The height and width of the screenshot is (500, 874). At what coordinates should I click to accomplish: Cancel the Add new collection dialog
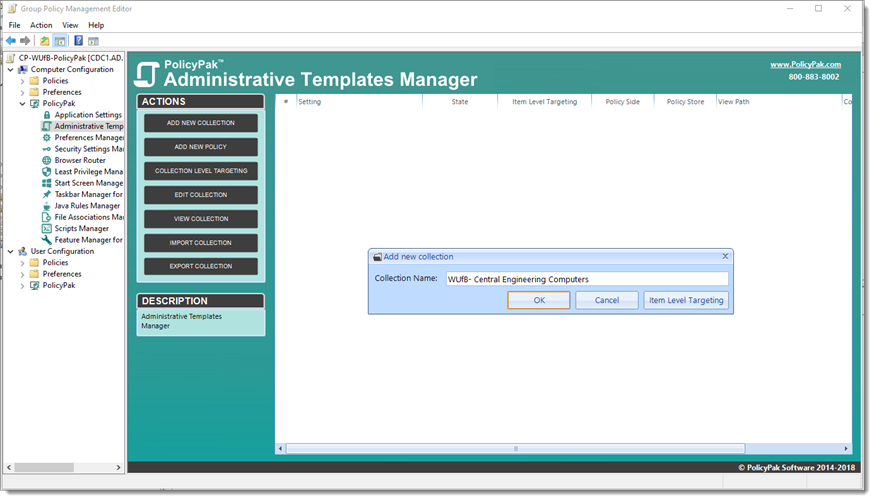coord(606,300)
